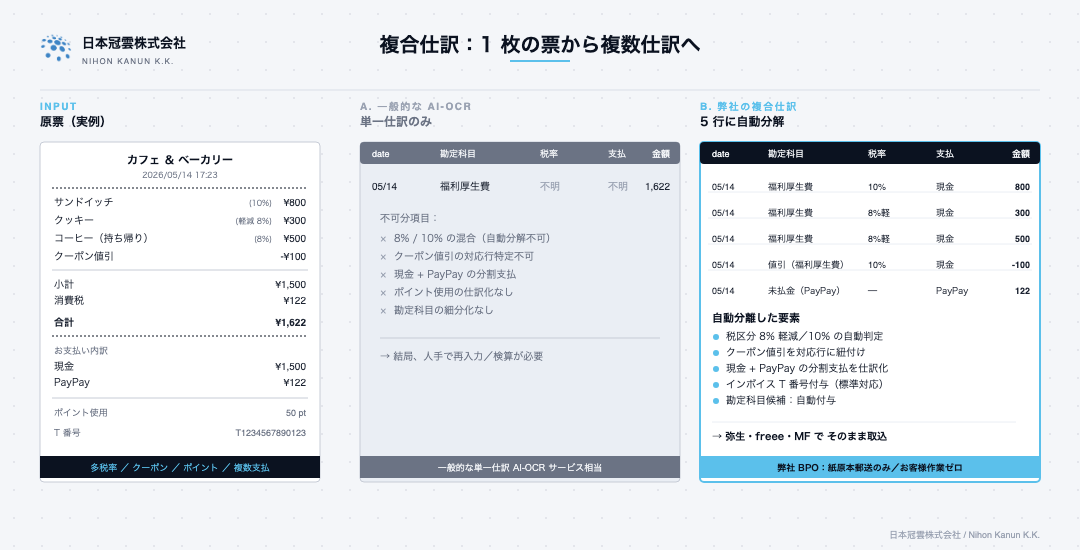Viewport: 1080px width, 550px height.
Task: Click the 消費税 label on receipt
Action: [x=69, y=300]
